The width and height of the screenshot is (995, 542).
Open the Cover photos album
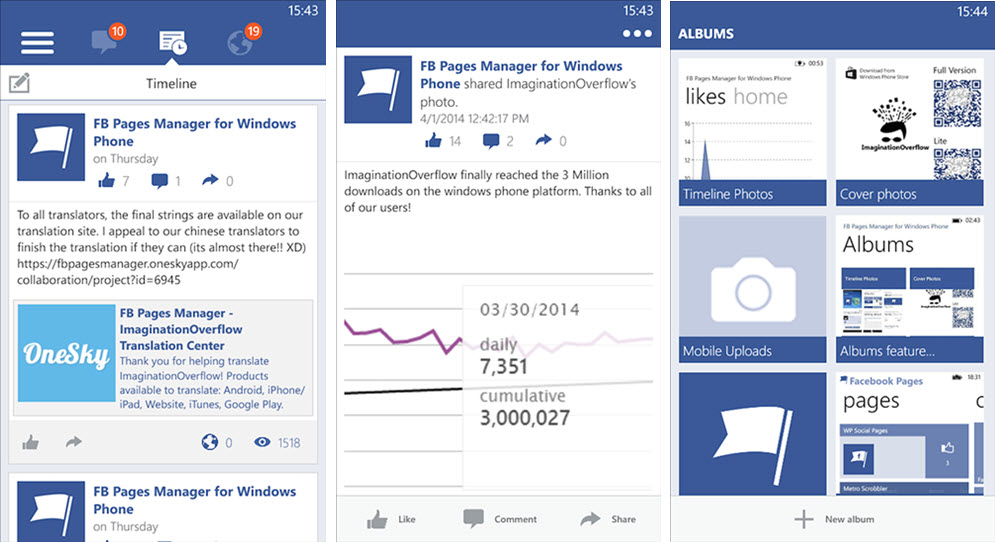(x=909, y=132)
